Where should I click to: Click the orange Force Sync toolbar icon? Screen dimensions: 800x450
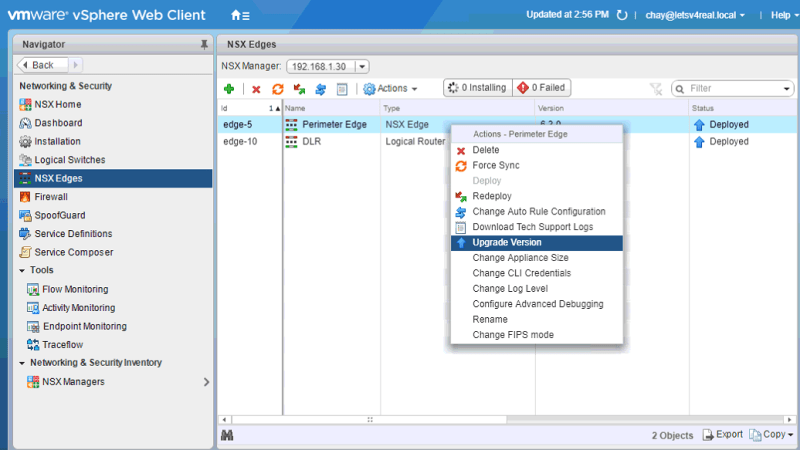(278, 89)
